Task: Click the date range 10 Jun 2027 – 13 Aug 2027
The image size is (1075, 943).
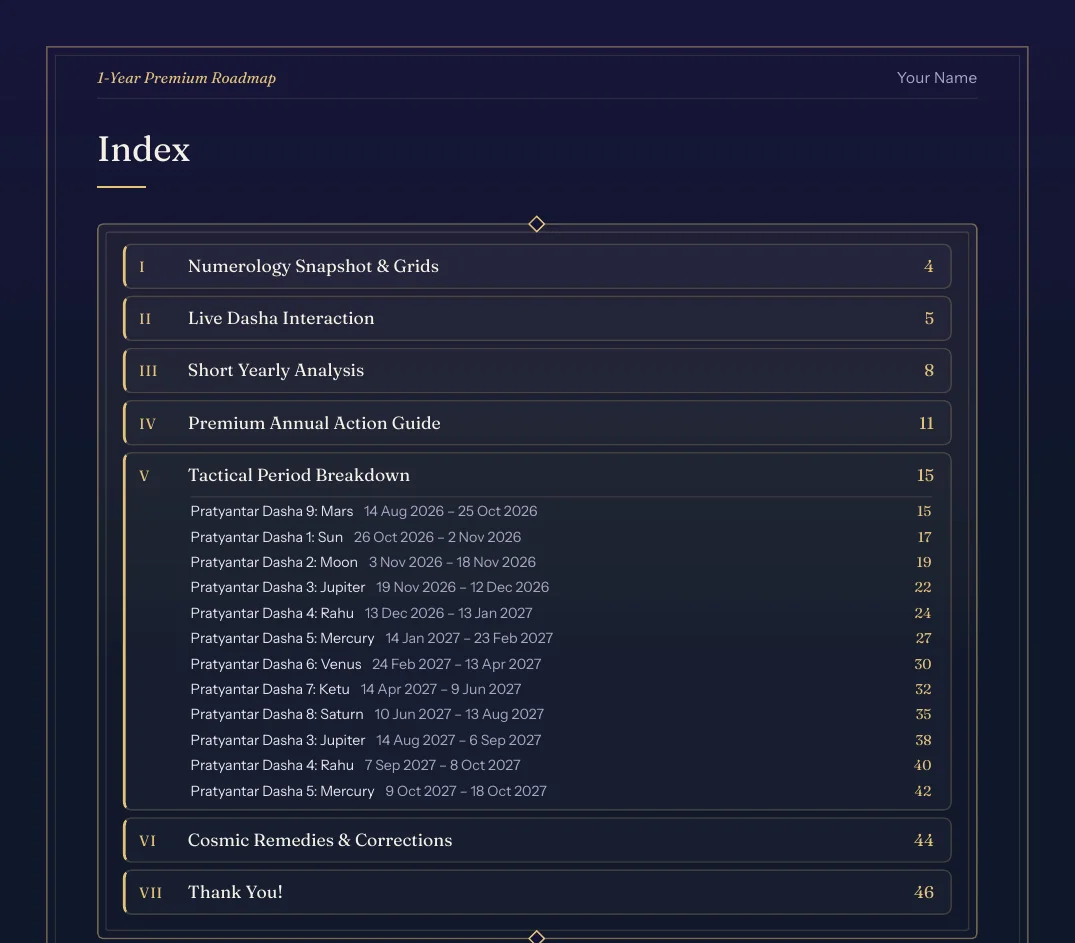Action: click(x=459, y=715)
